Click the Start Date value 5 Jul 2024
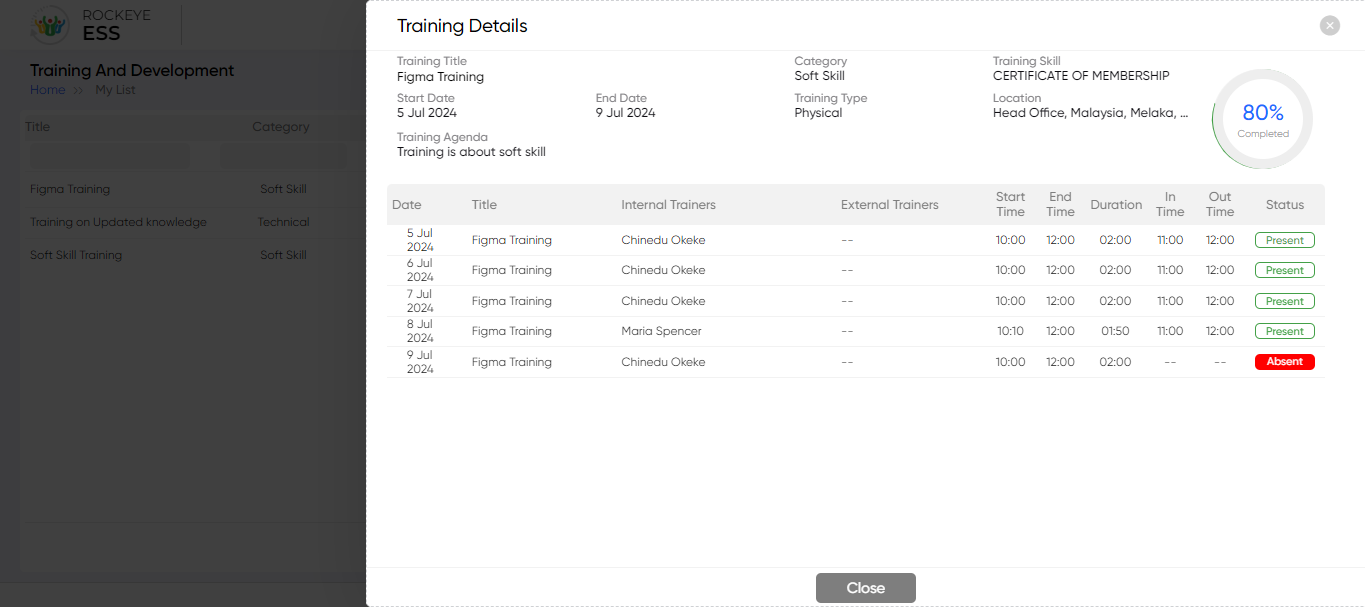 (427, 113)
